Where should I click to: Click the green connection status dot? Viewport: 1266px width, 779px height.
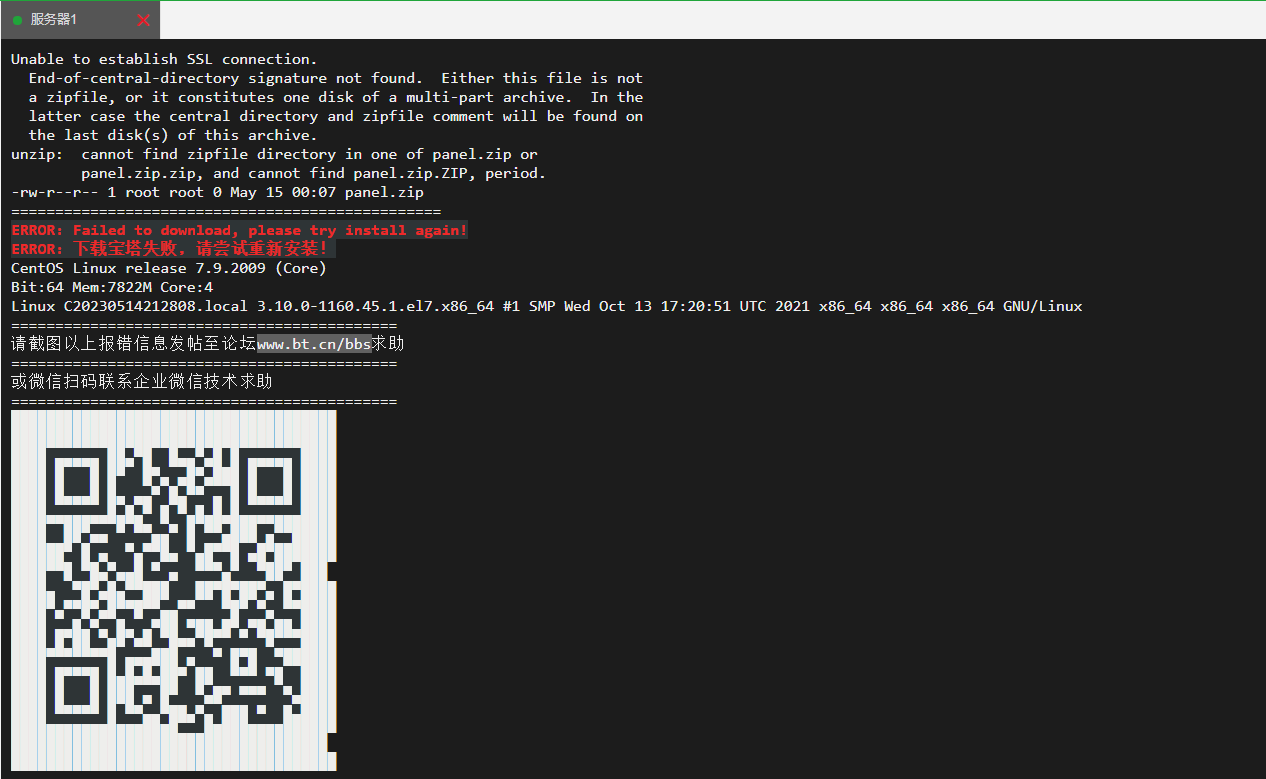point(17,20)
